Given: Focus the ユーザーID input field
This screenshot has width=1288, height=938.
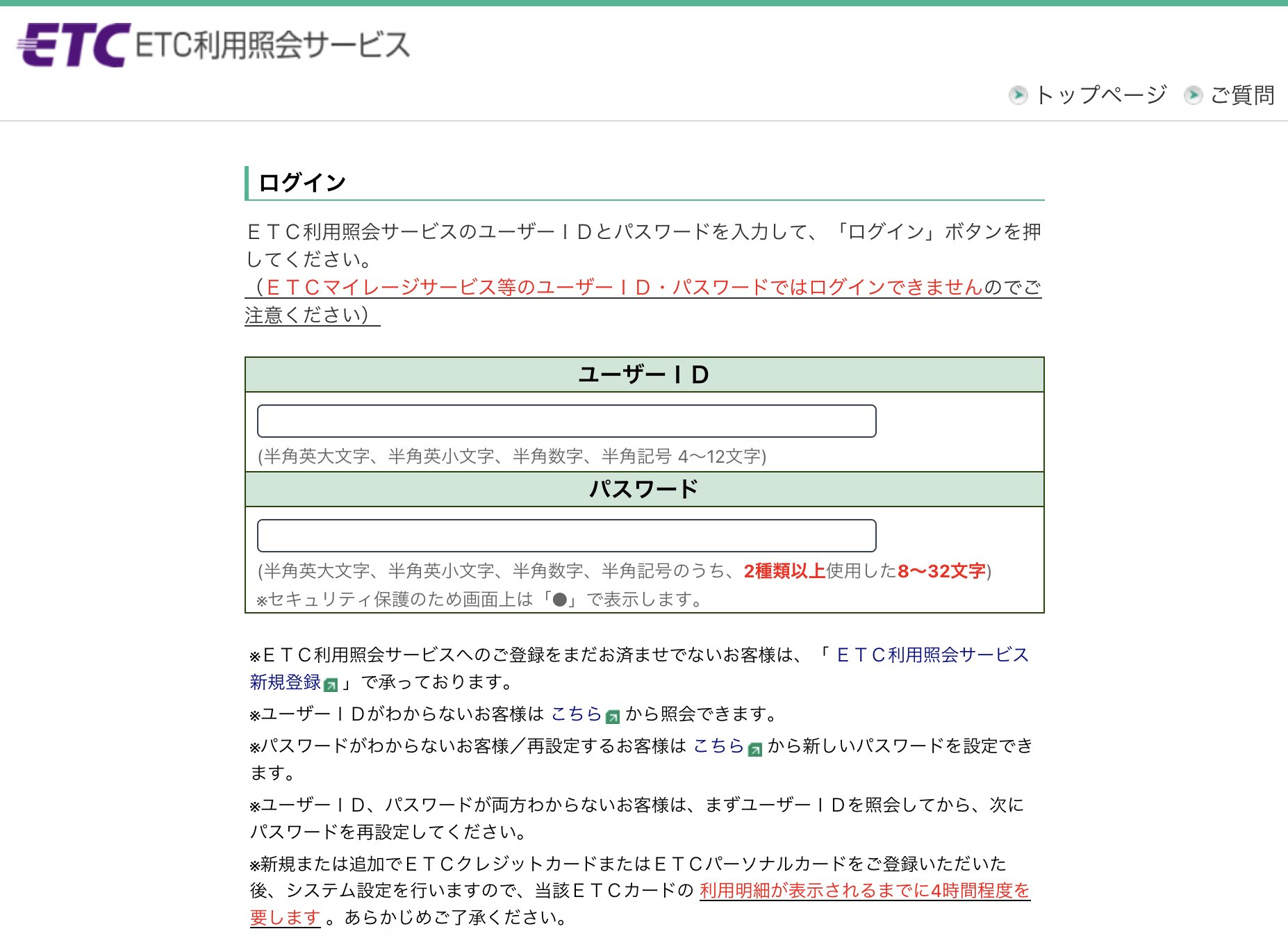Looking at the screenshot, I should pyautogui.click(x=566, y=421).
